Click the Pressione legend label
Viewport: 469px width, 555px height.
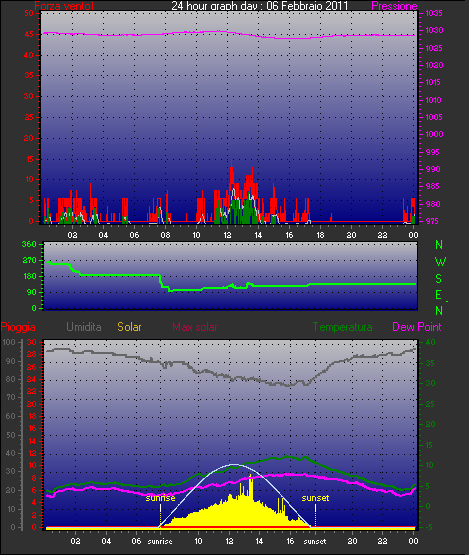point(394,6)
